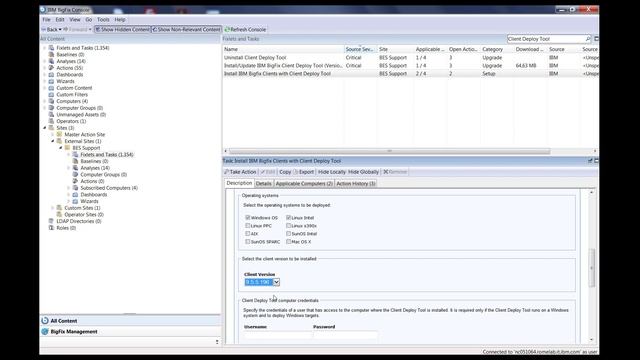640x360 pixels.
Task: Enable the Linux PPC checkbox
Action: (248, 226)
